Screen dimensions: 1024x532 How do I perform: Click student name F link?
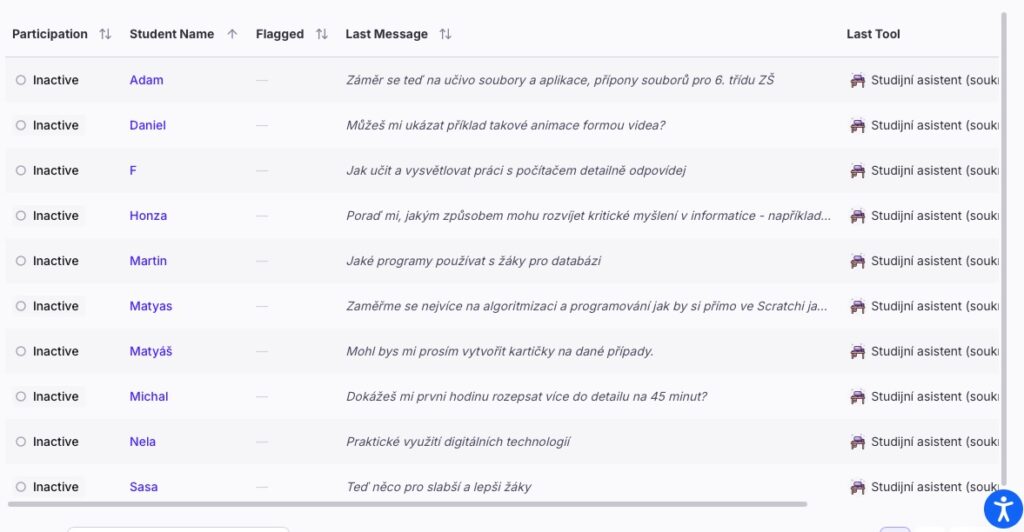(133, 171)
